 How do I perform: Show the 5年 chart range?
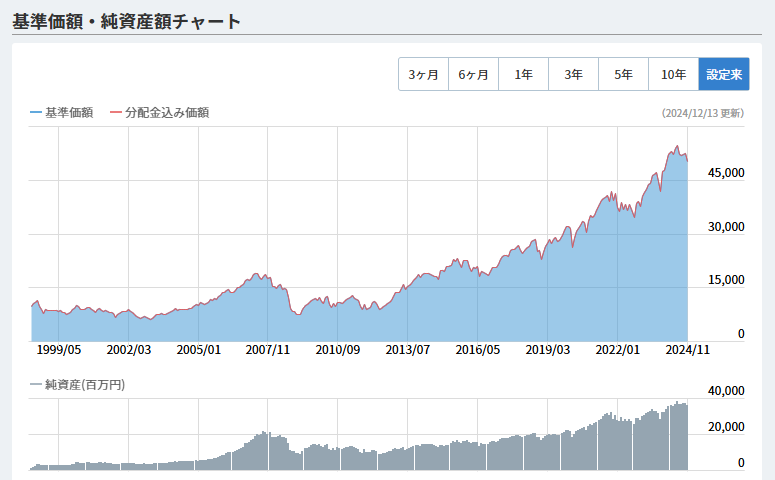pos(623,74)
